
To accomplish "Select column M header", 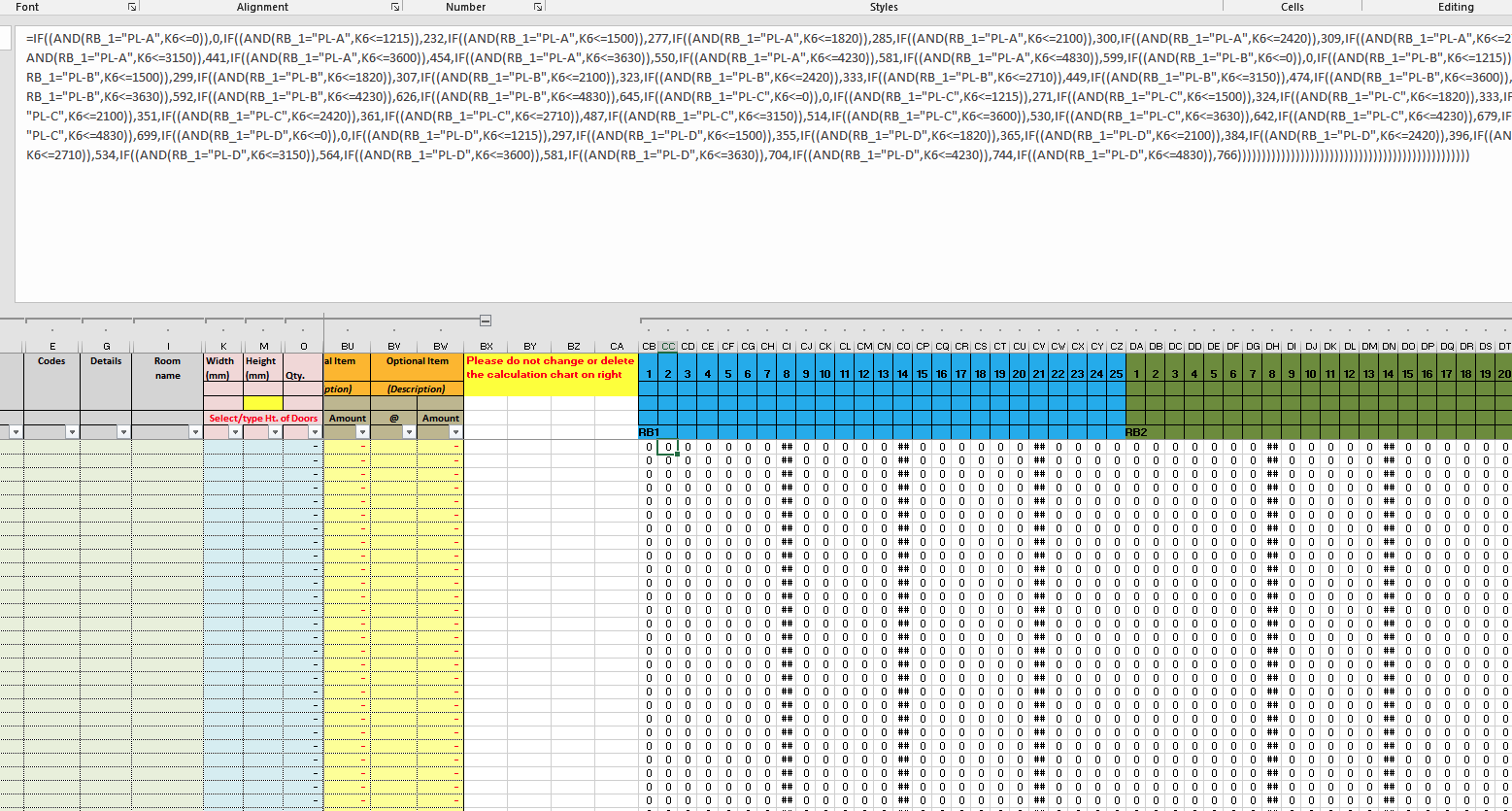I will coord(263,346).
